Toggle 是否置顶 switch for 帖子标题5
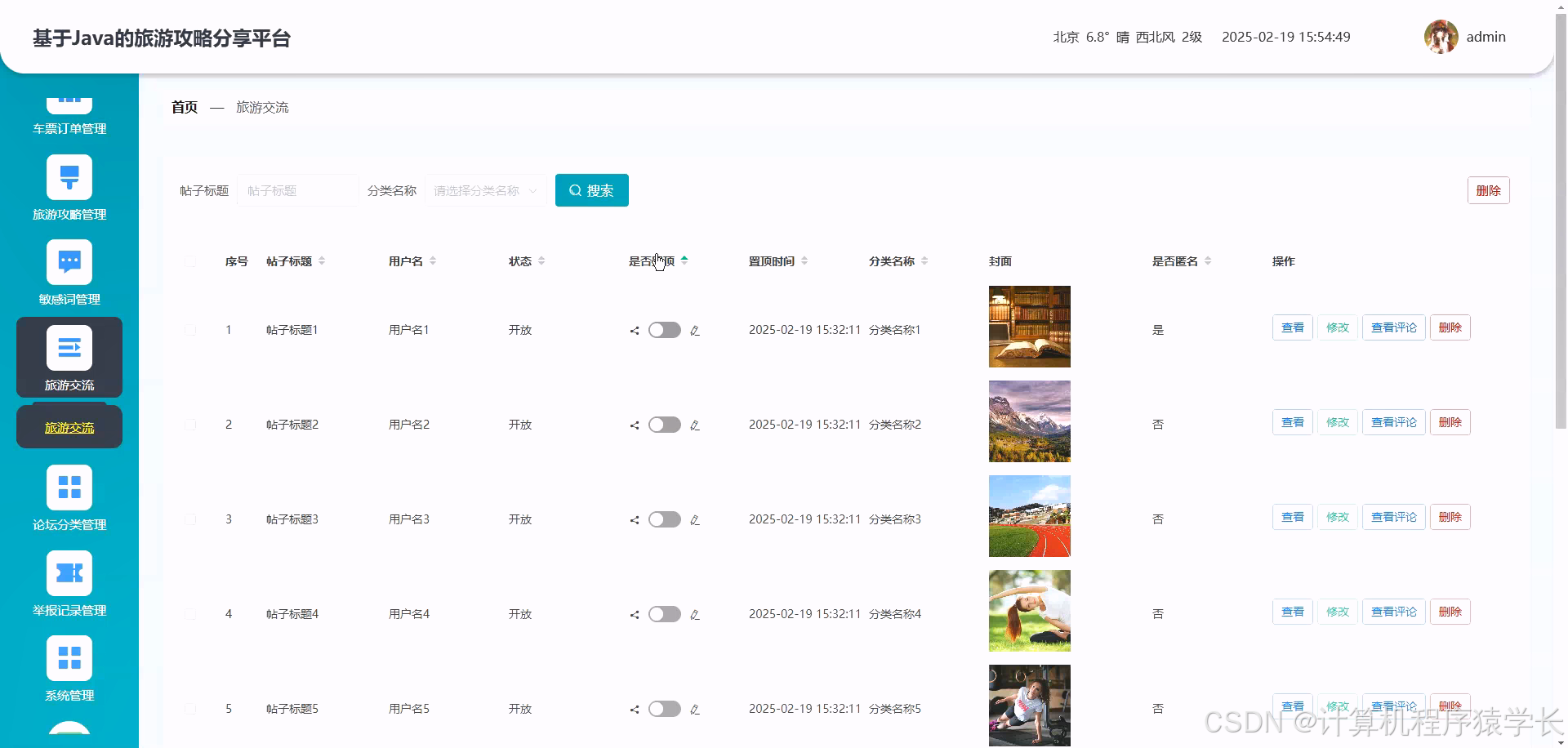The width and height of the screenshot is (1568, 748). [665, 709]
